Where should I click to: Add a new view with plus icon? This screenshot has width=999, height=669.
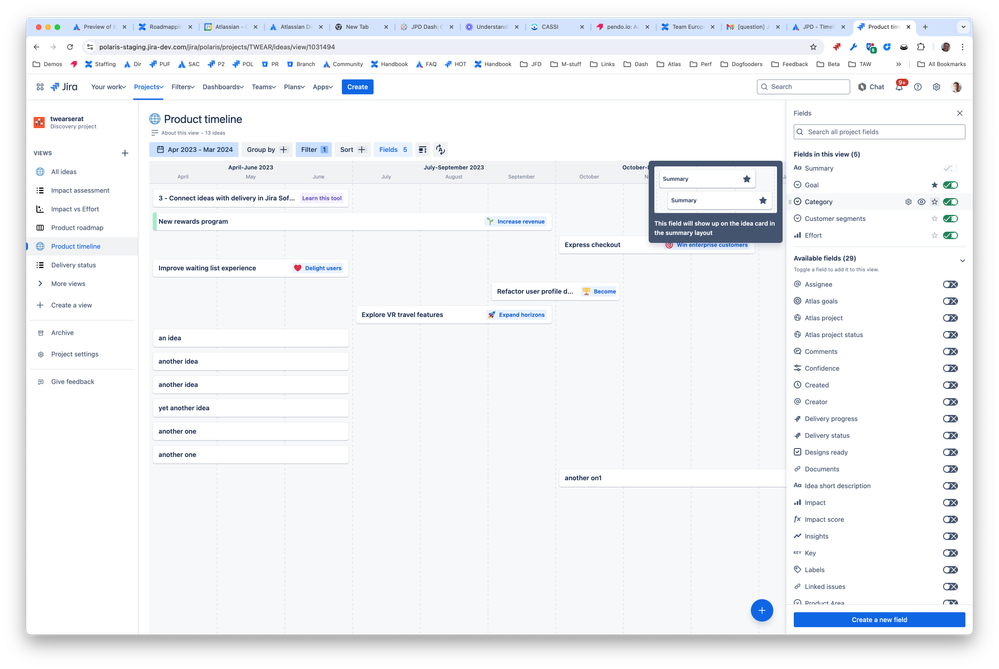(x=125, y=153)
